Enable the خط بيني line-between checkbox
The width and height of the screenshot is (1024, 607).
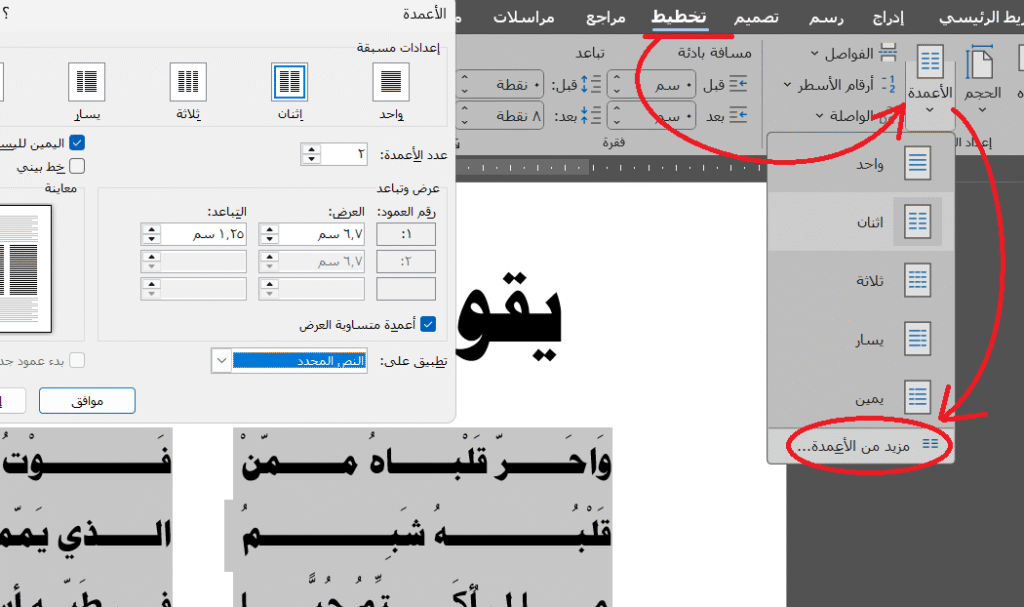coord(77,166)
